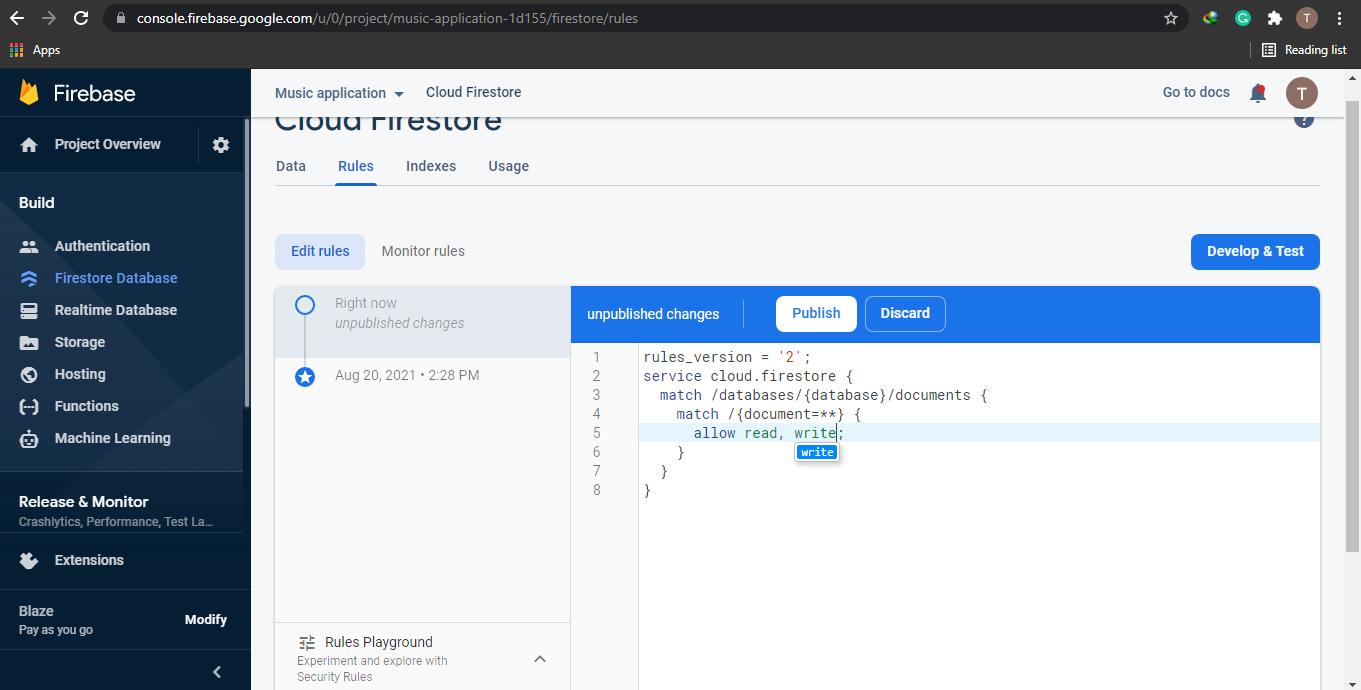Select the Edit rules tab

(320, 251)
